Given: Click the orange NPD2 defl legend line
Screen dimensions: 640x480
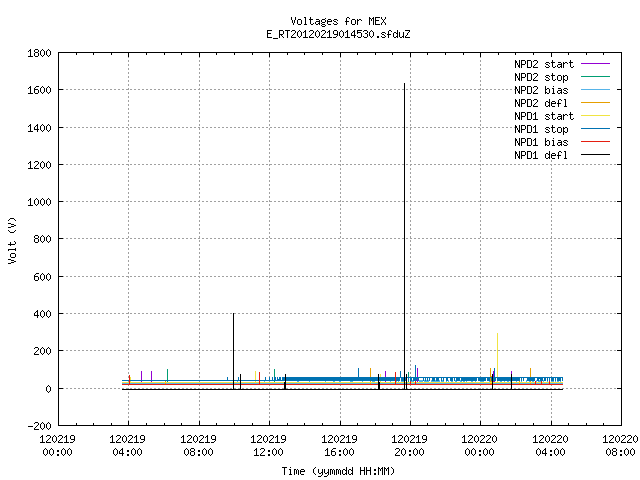Looking at the screenshot, I should coord(596,102).
